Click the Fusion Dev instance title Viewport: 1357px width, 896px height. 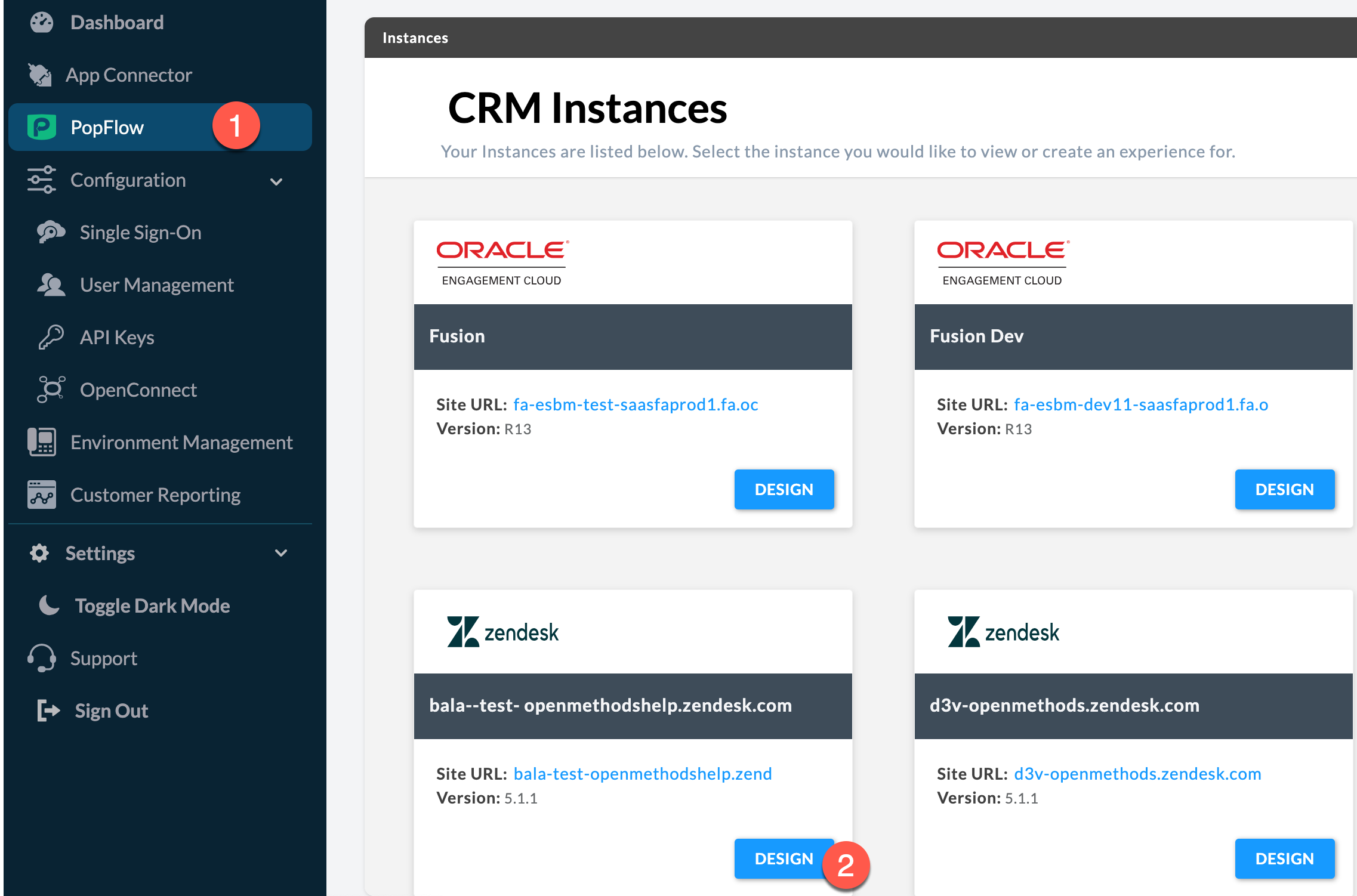coord(977,336)
